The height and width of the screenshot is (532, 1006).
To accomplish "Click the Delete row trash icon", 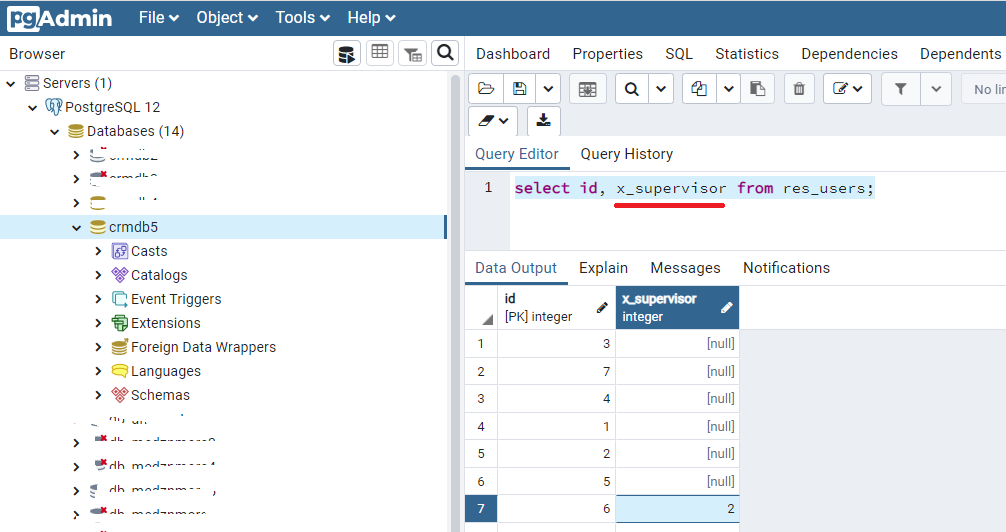I will click(799, 89).
